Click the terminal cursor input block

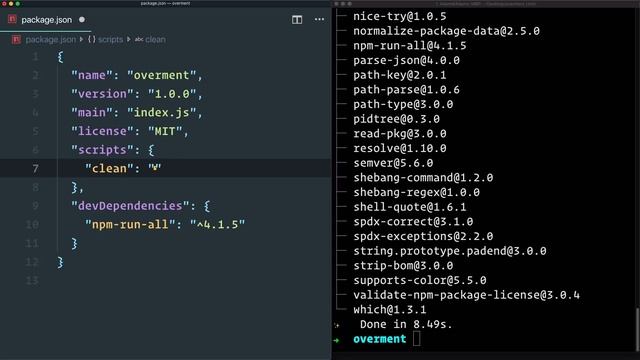[x=416, y=339]
